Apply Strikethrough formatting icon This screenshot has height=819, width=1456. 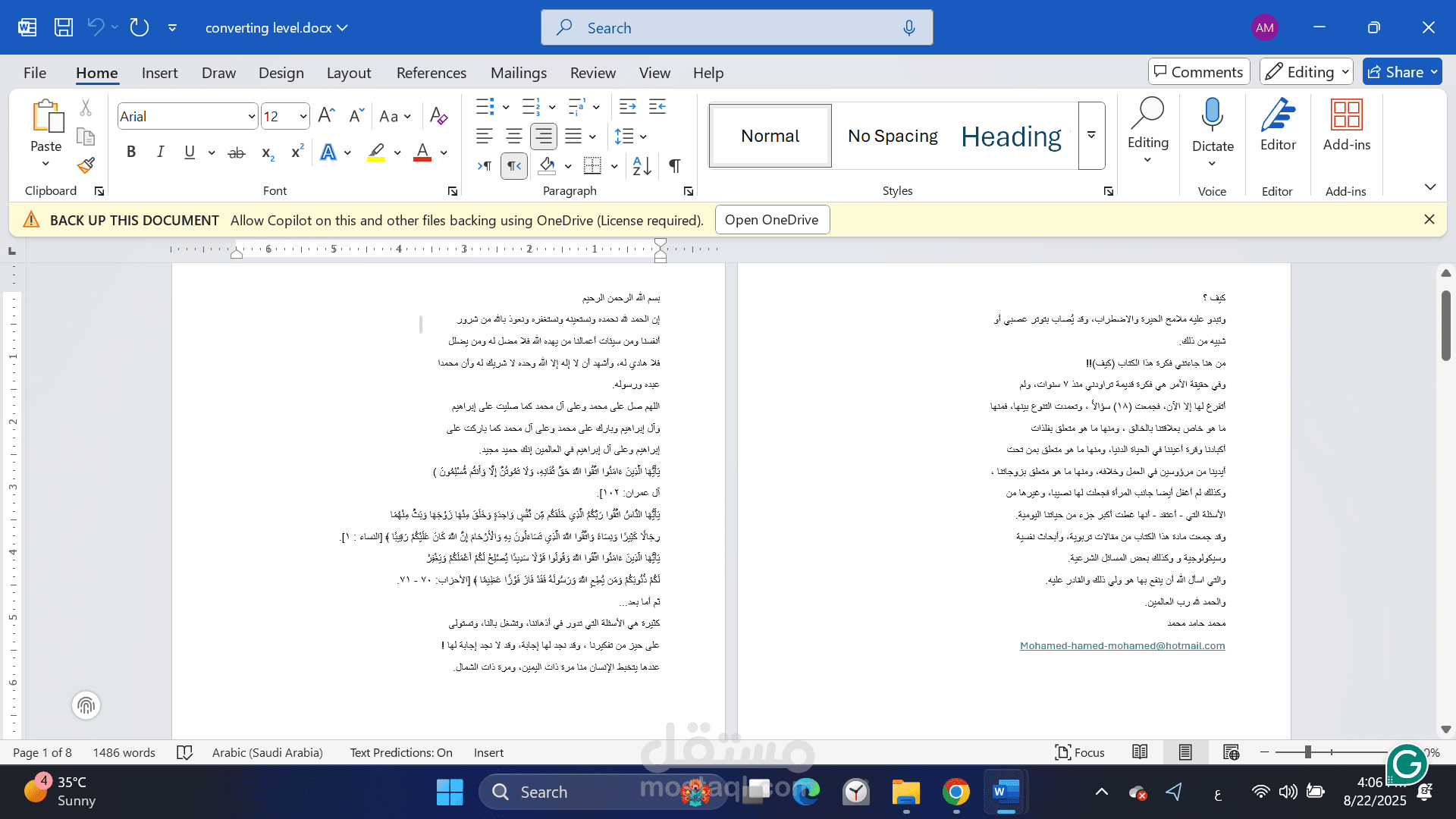click(x=237, y=152)
